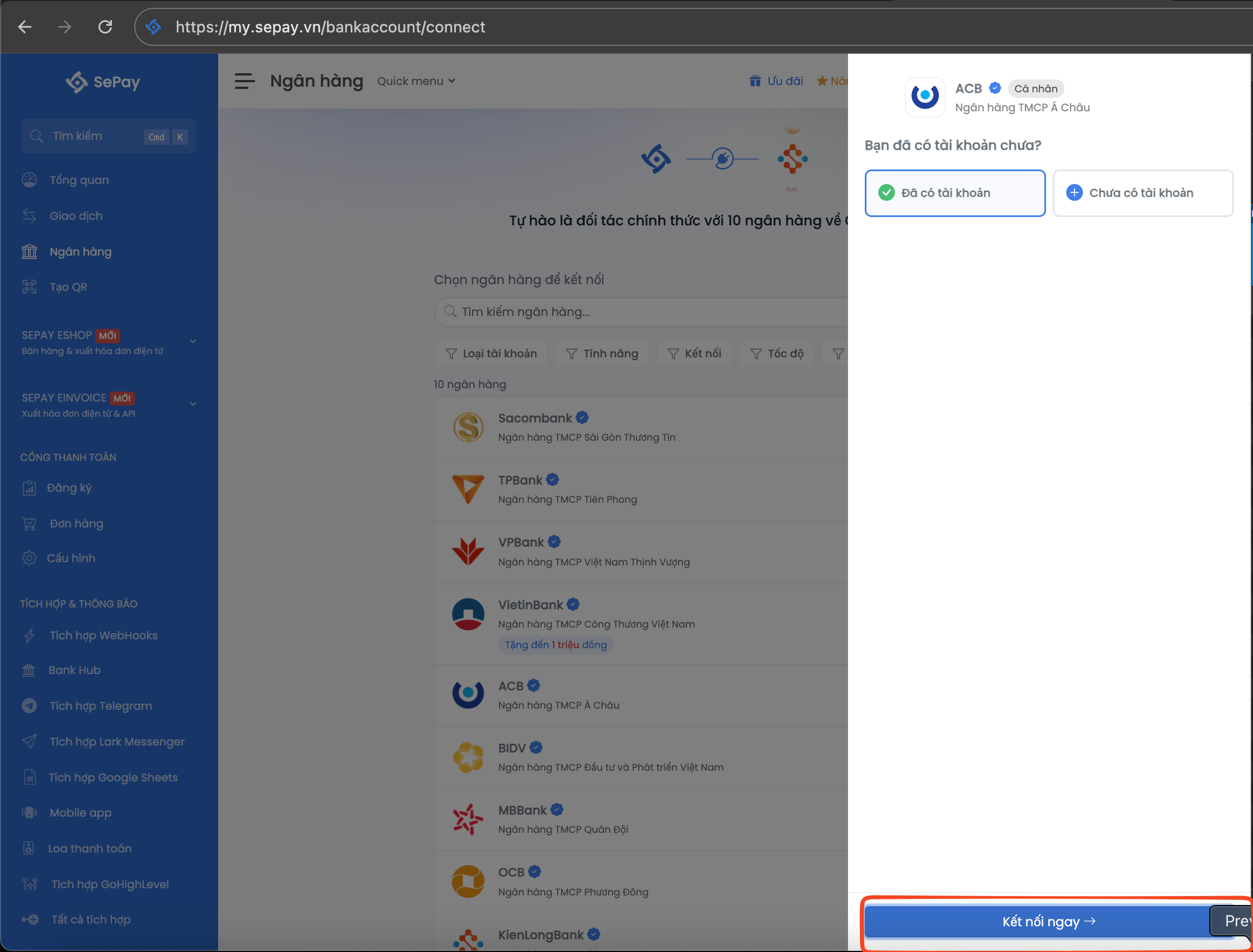Toggle the 'Tính năng' filter

(602, 354)
